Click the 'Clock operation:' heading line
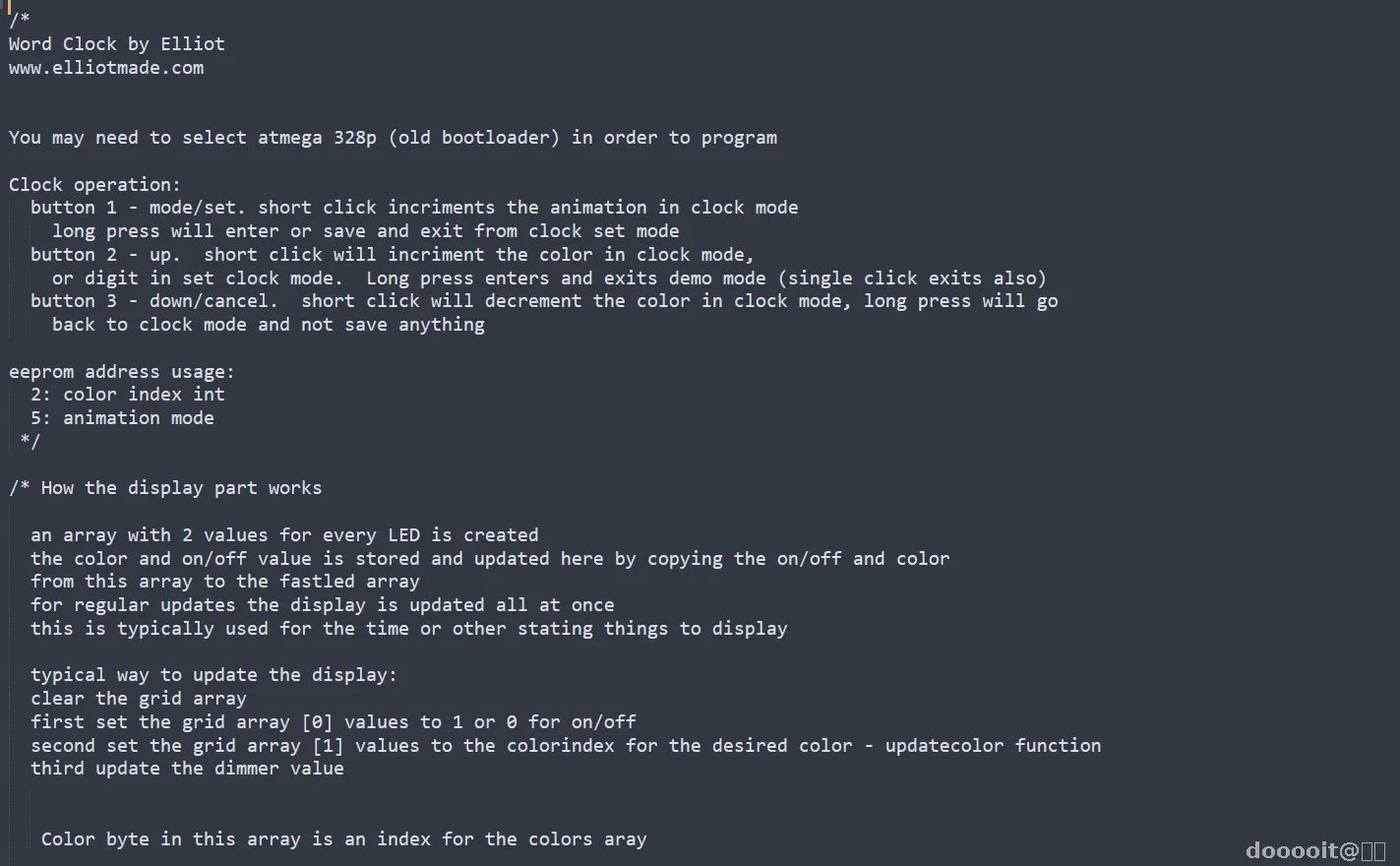The image size is (1400, 866). (94, 185)
